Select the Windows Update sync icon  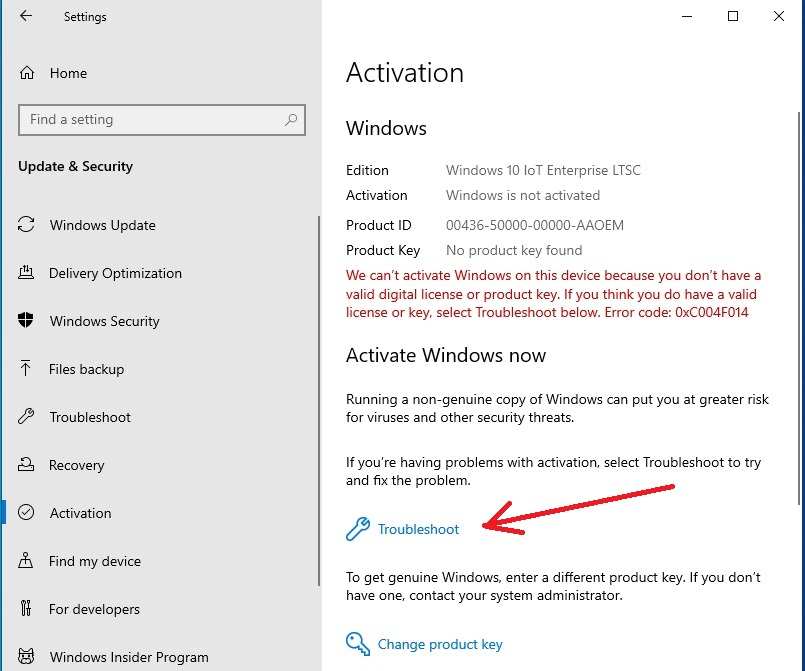pos(26,224)
